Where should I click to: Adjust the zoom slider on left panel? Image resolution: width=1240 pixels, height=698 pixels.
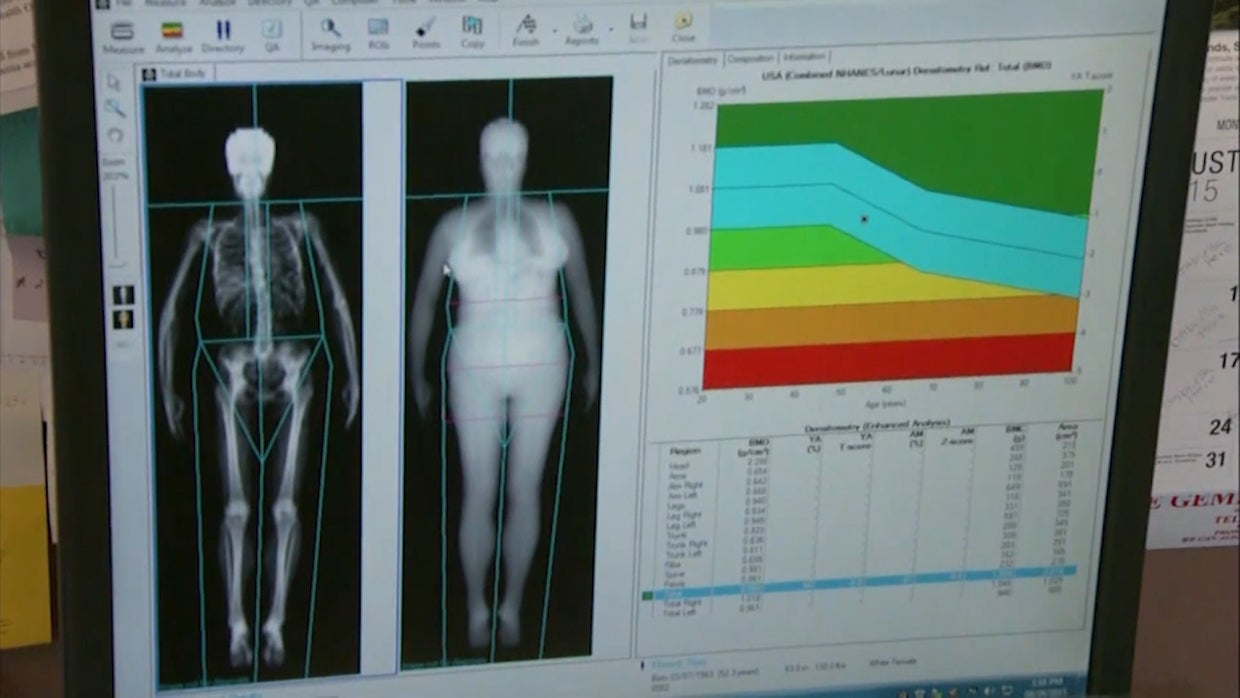[118, 220]
